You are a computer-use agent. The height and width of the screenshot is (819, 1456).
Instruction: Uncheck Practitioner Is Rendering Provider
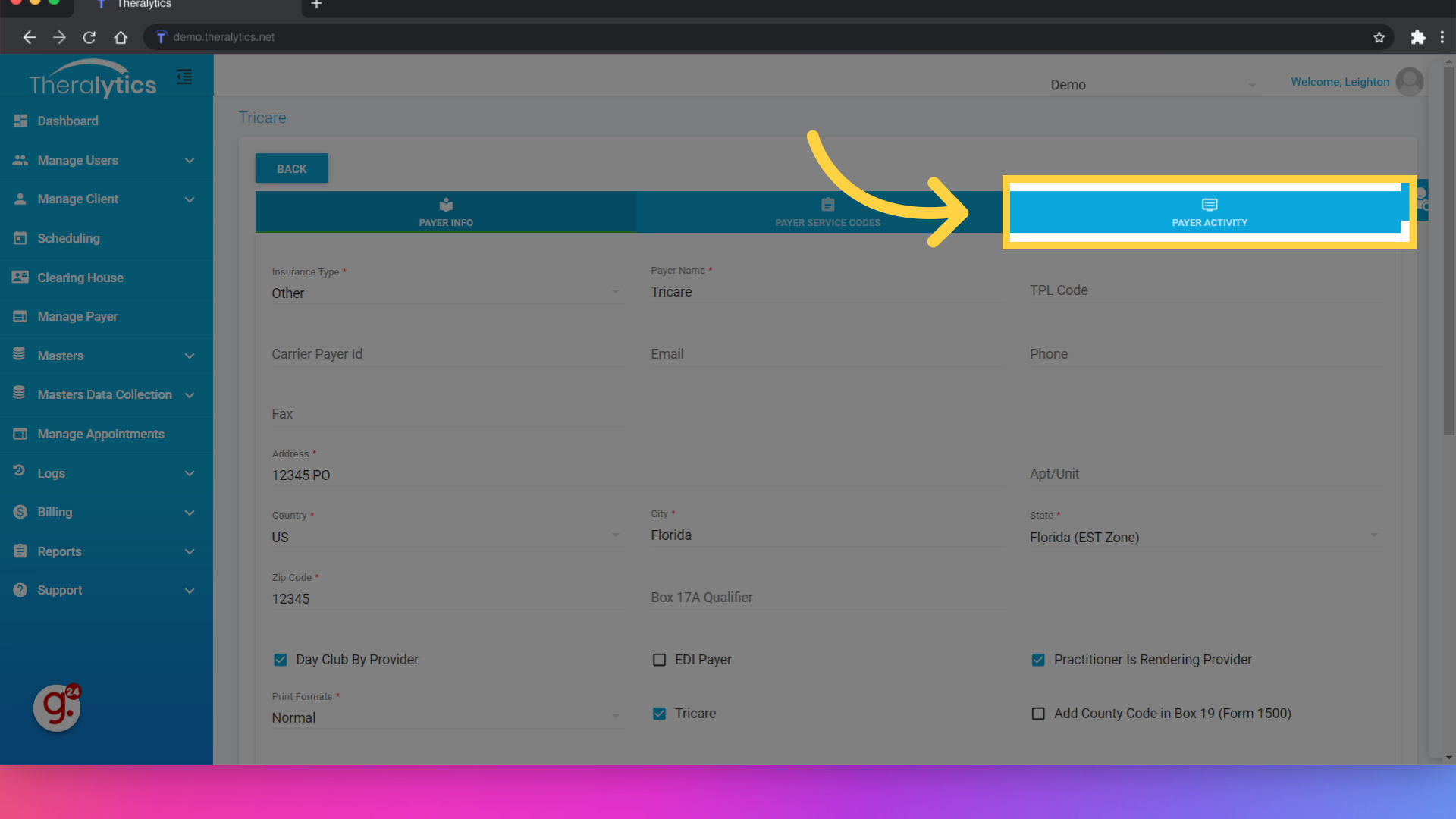click(1038, 660)
